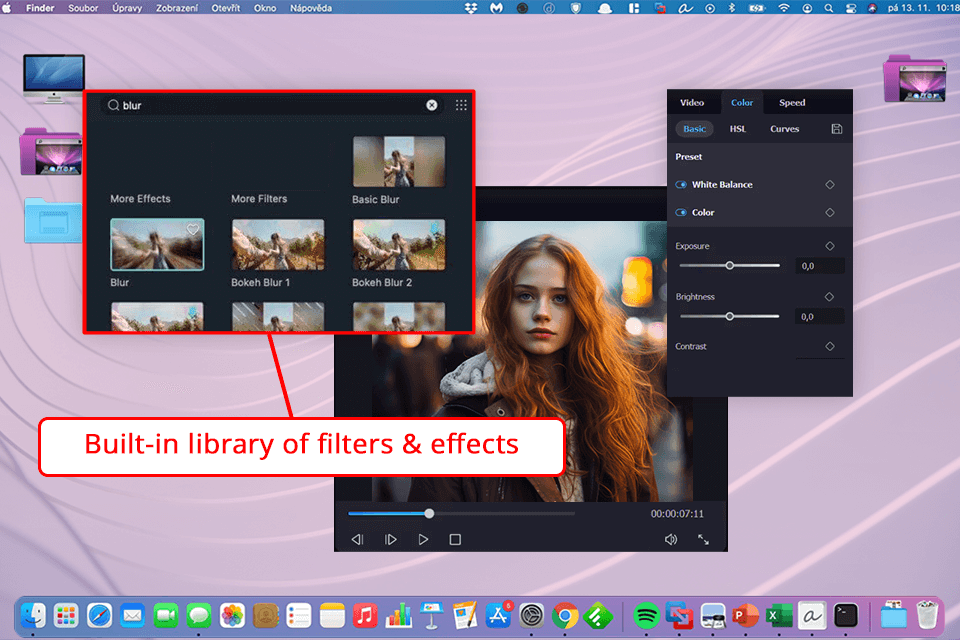Open the Soubor menu
The width and height of the screenshot is (960, 640).
click(83, 8)
